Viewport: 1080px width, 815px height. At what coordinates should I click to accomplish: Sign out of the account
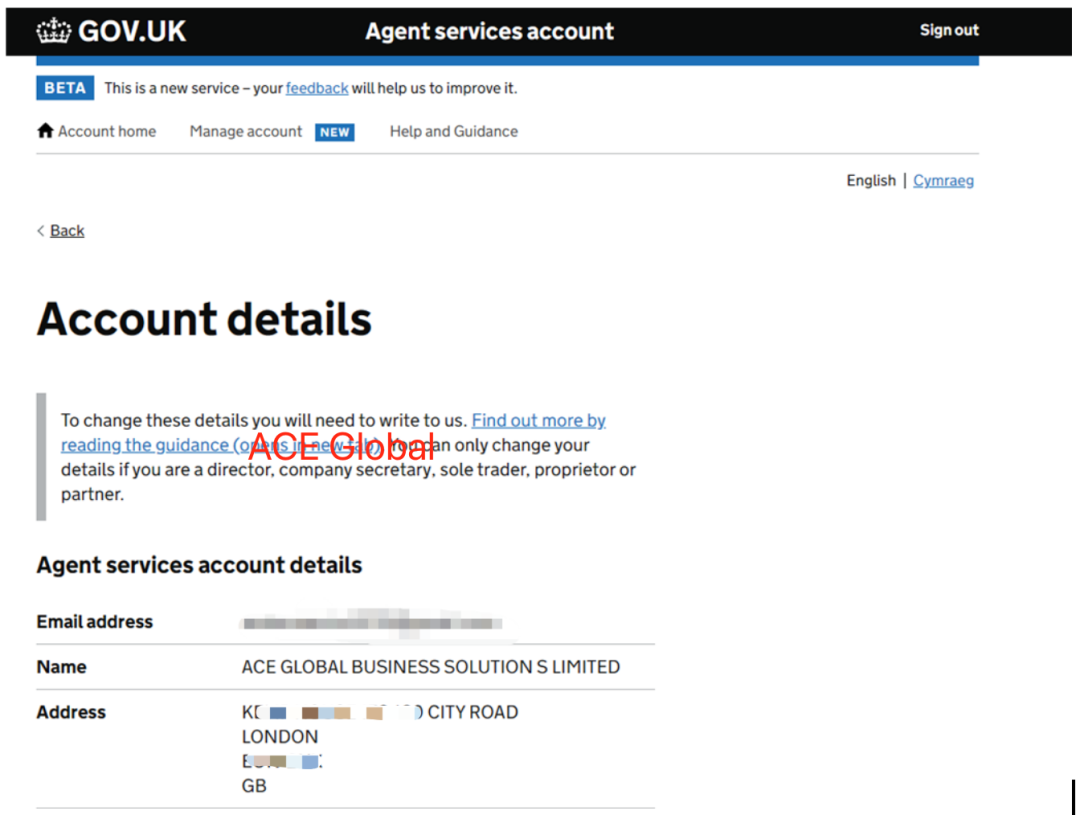click(x=949, y=30)
